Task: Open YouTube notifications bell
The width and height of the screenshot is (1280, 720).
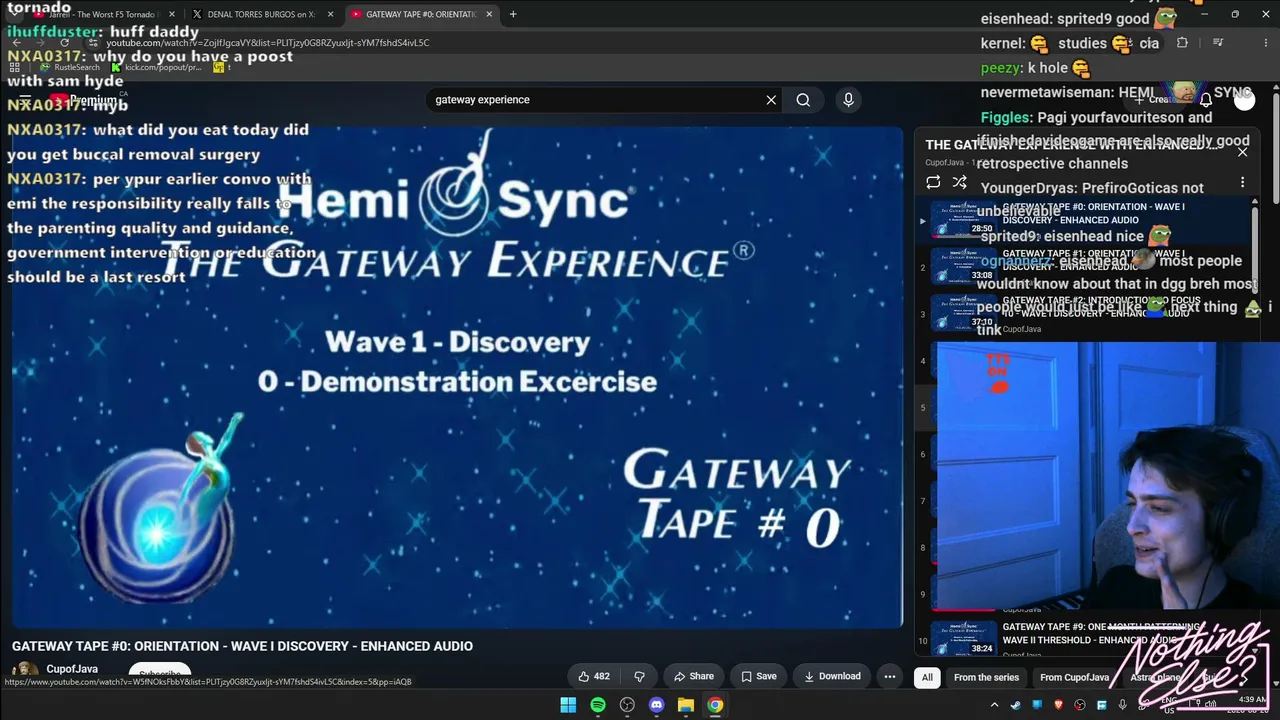Action: (x=1206, y=100)
